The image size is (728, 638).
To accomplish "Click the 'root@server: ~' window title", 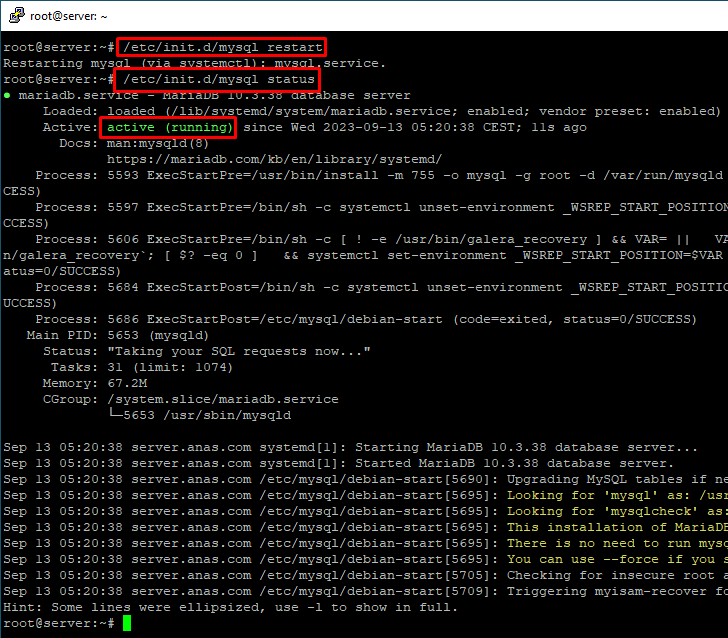I will [x=69, y=16].
